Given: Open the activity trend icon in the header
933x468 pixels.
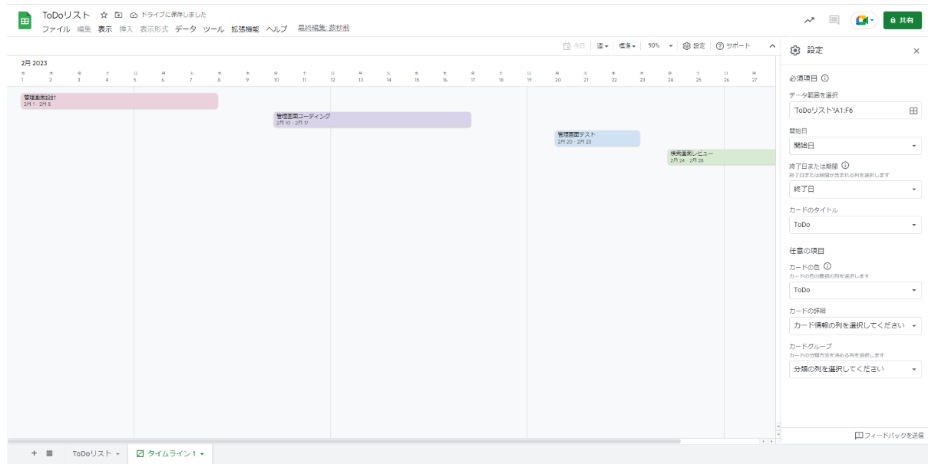Looking at the screenshot, I should 808,20.
